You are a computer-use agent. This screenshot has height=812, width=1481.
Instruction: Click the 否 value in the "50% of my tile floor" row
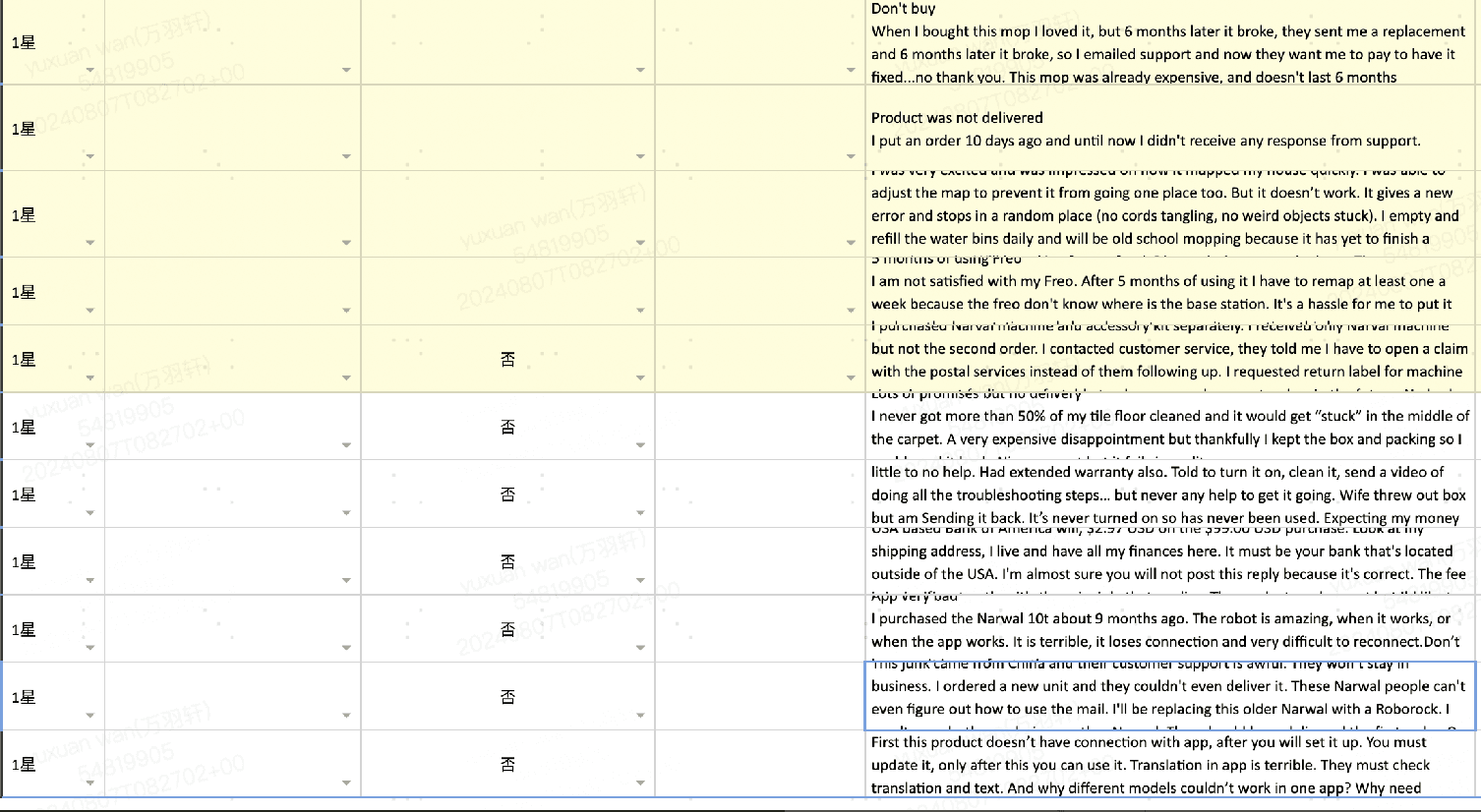tap(507, 427)
